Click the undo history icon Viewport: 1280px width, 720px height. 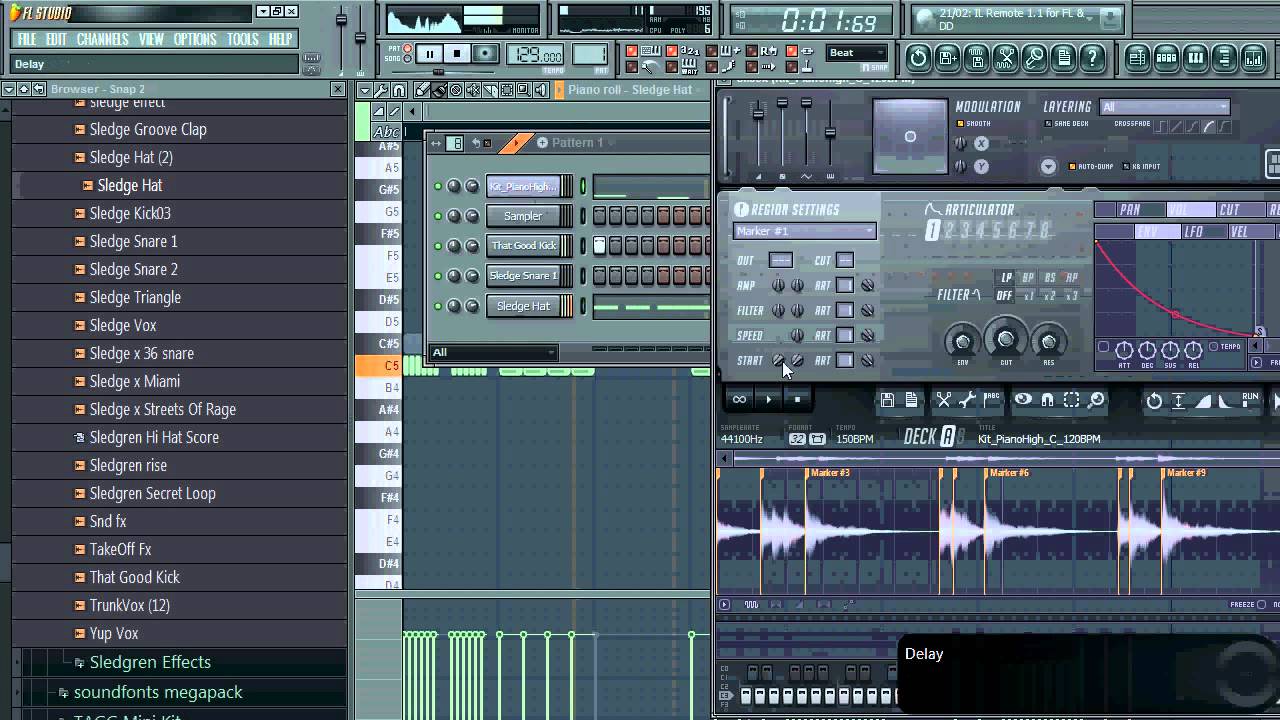(x=918, y=58)
